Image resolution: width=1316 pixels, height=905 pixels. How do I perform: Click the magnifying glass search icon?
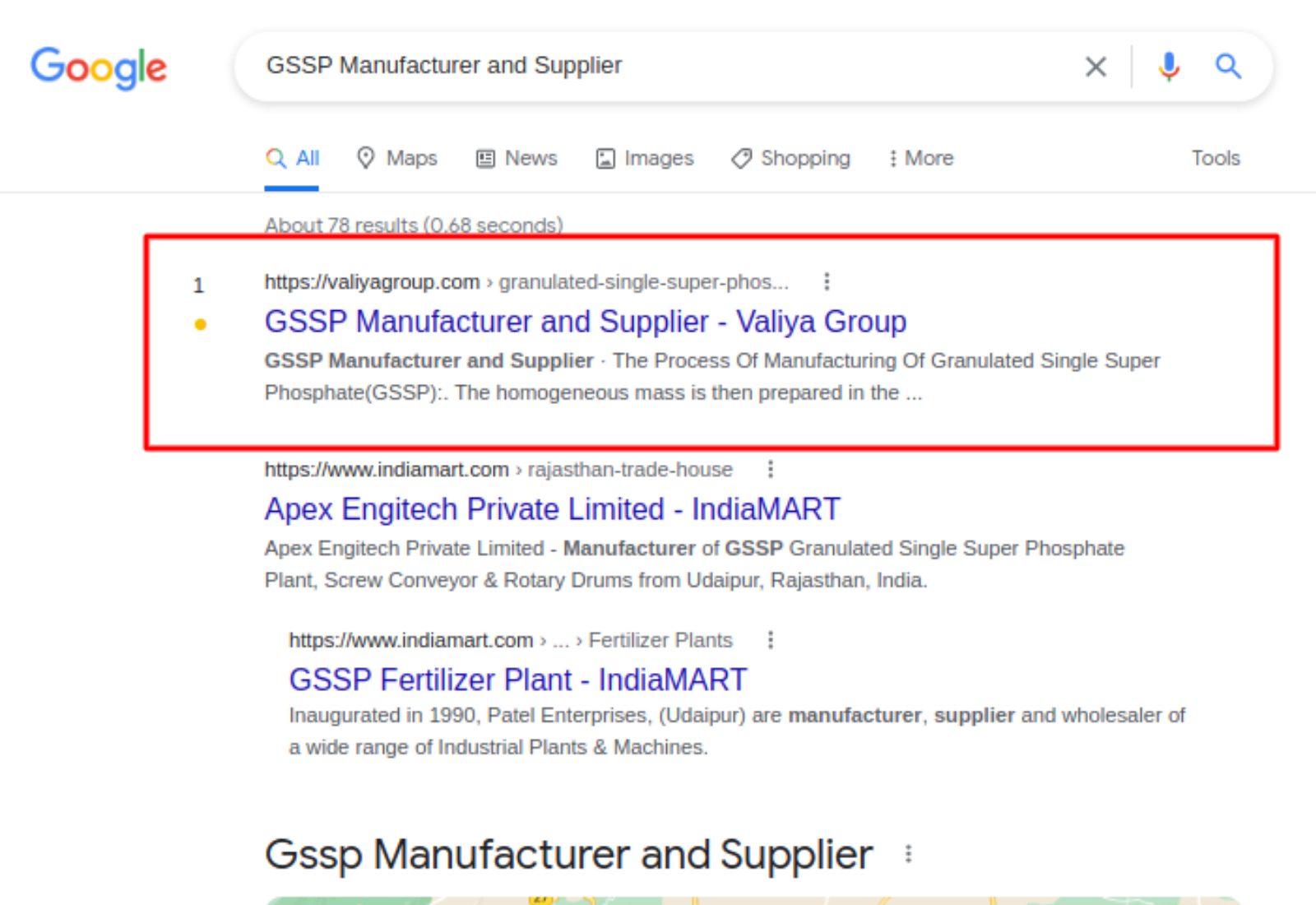click(1227, 66)
